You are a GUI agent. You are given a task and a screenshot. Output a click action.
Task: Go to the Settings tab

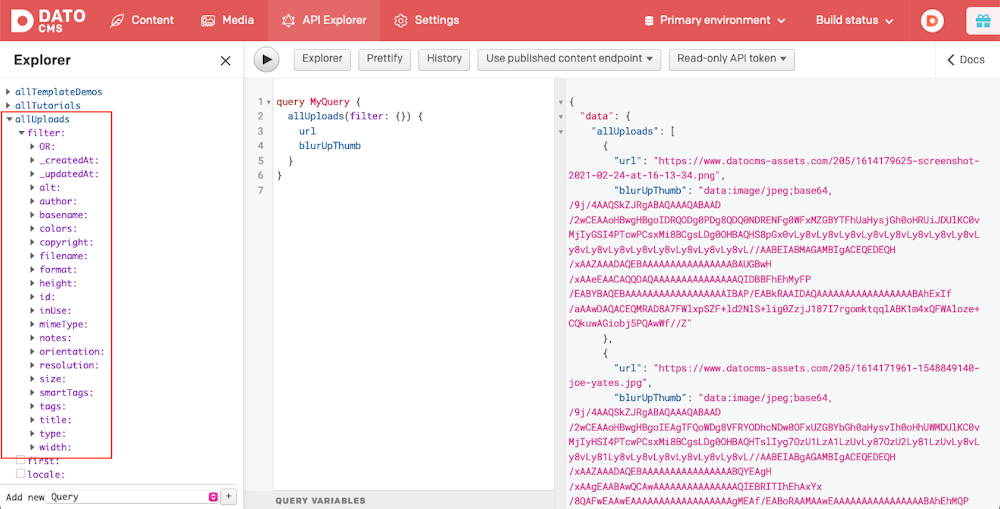426,21
